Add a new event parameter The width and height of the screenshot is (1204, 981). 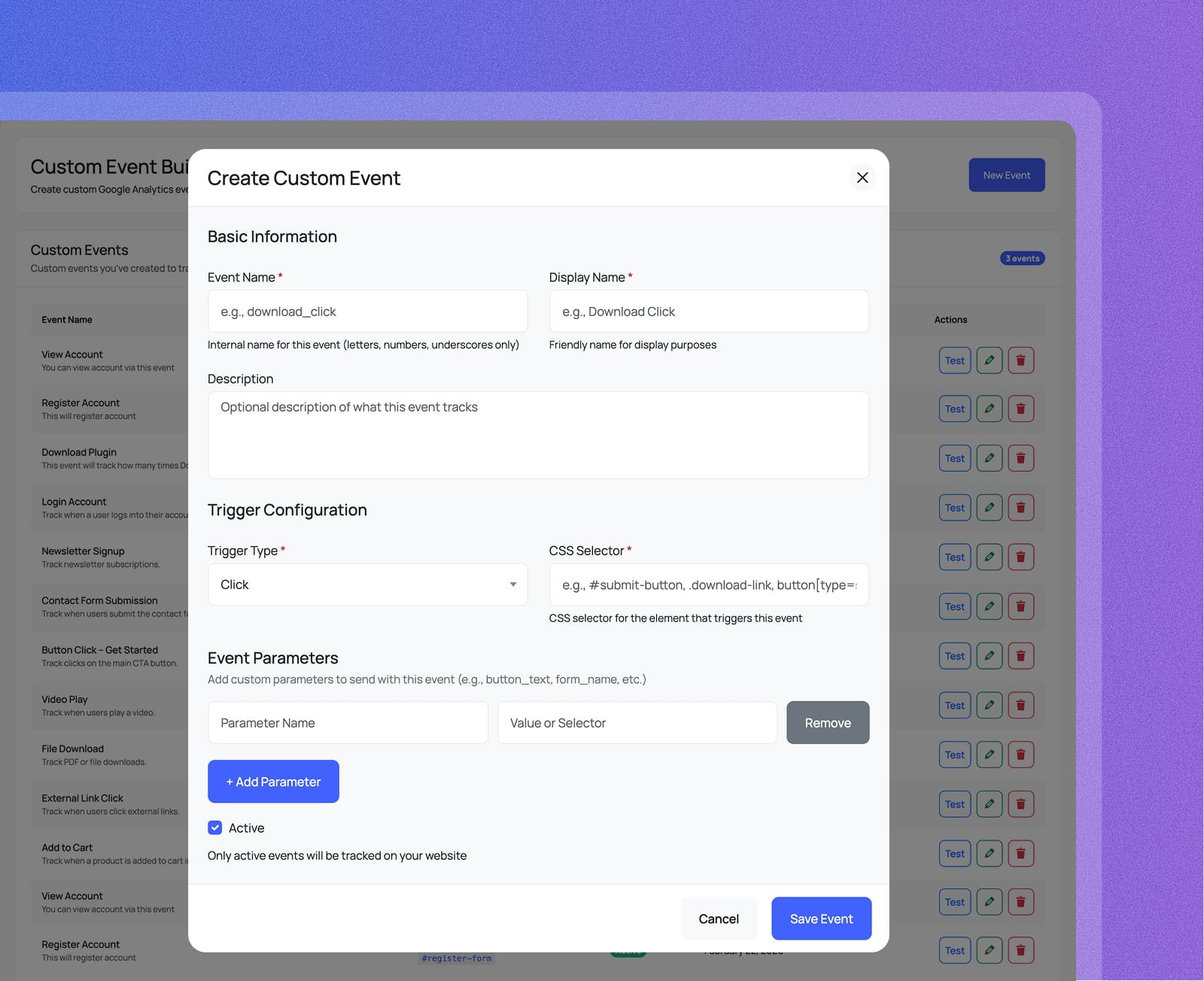click(x=273, y=781)
